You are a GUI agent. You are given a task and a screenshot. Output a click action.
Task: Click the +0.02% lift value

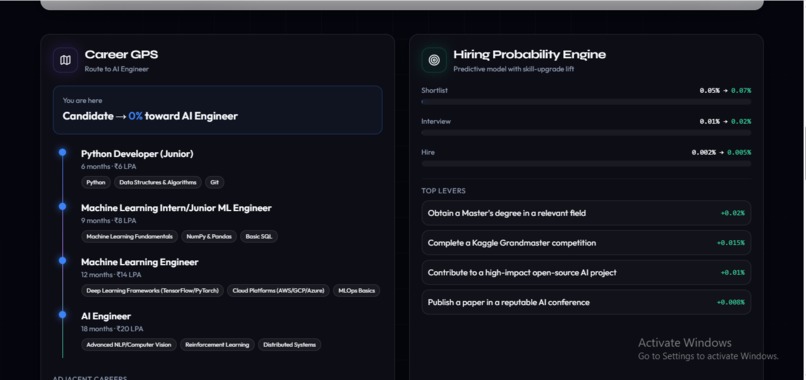732,213
